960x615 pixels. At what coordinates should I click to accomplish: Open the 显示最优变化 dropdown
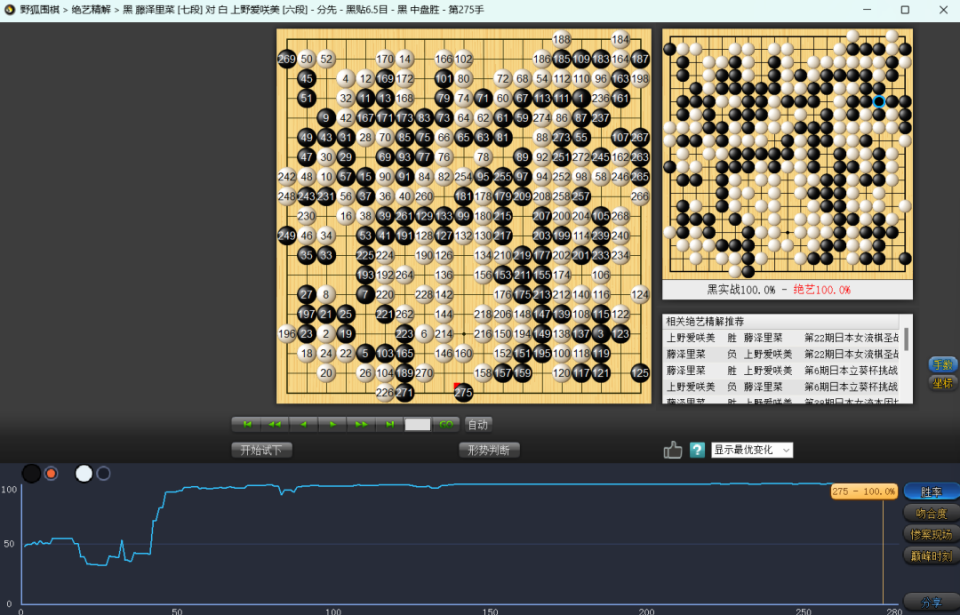(x=752, y=450)
